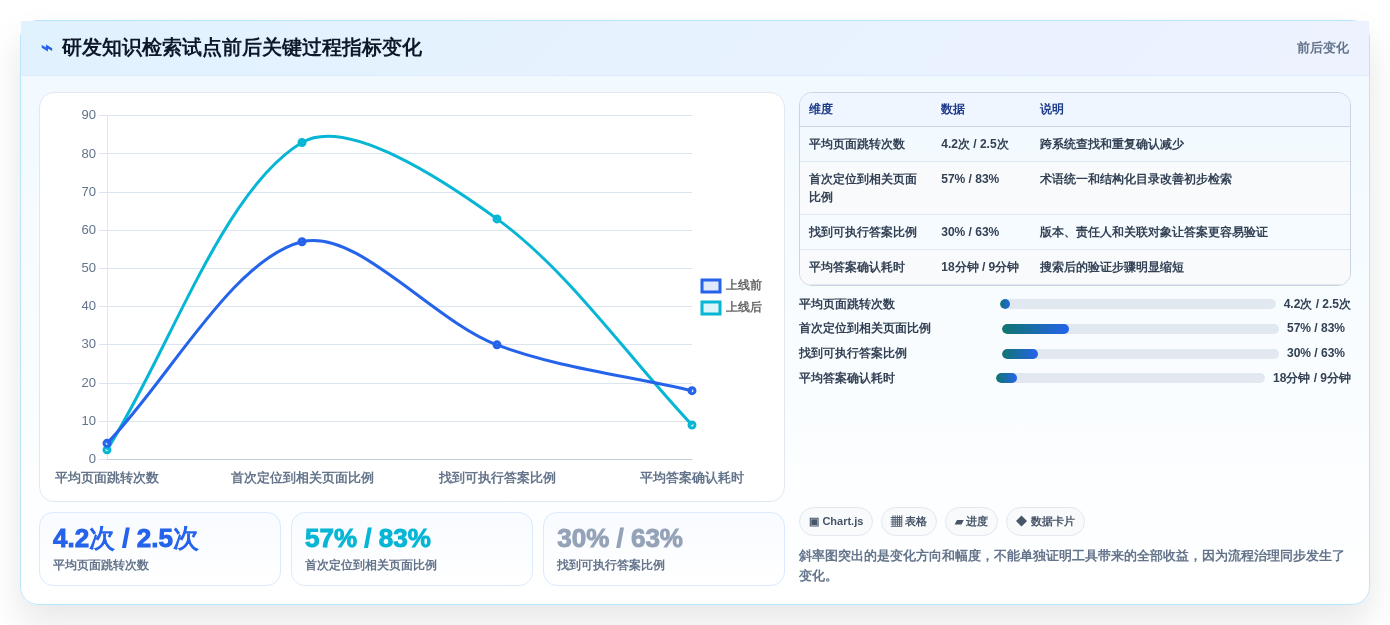The image size is (1390, 625).
Task: Select the Chart.js tag chip
Action: (836, 521)
